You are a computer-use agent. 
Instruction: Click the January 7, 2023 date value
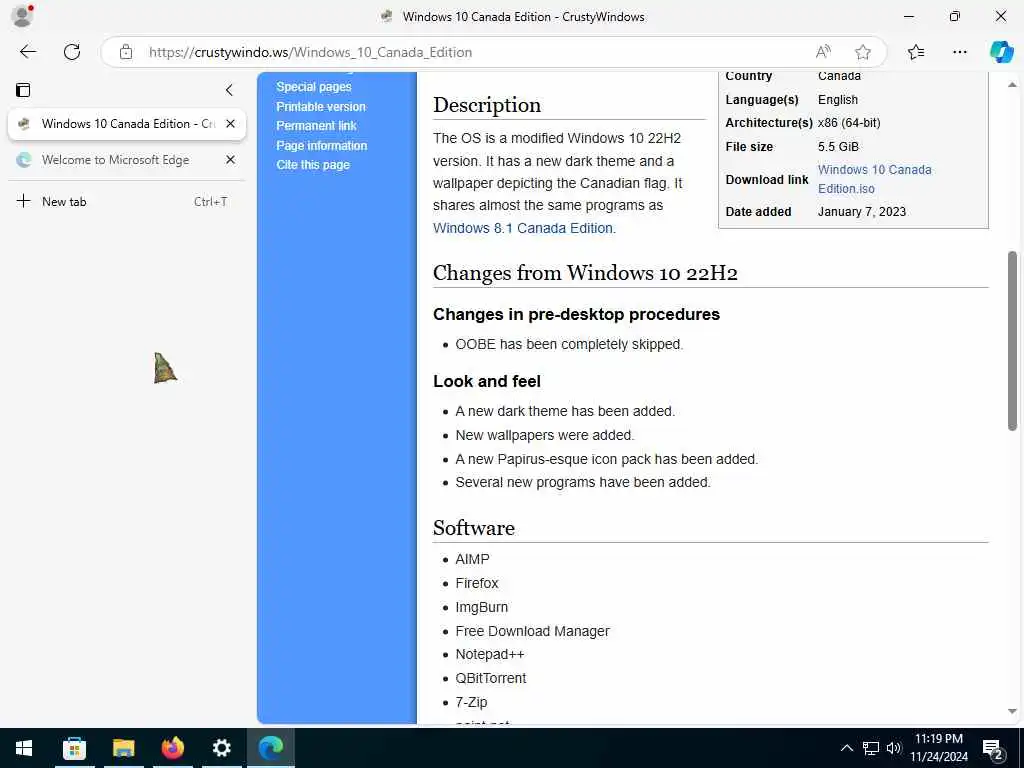click(x=861, y=212)
